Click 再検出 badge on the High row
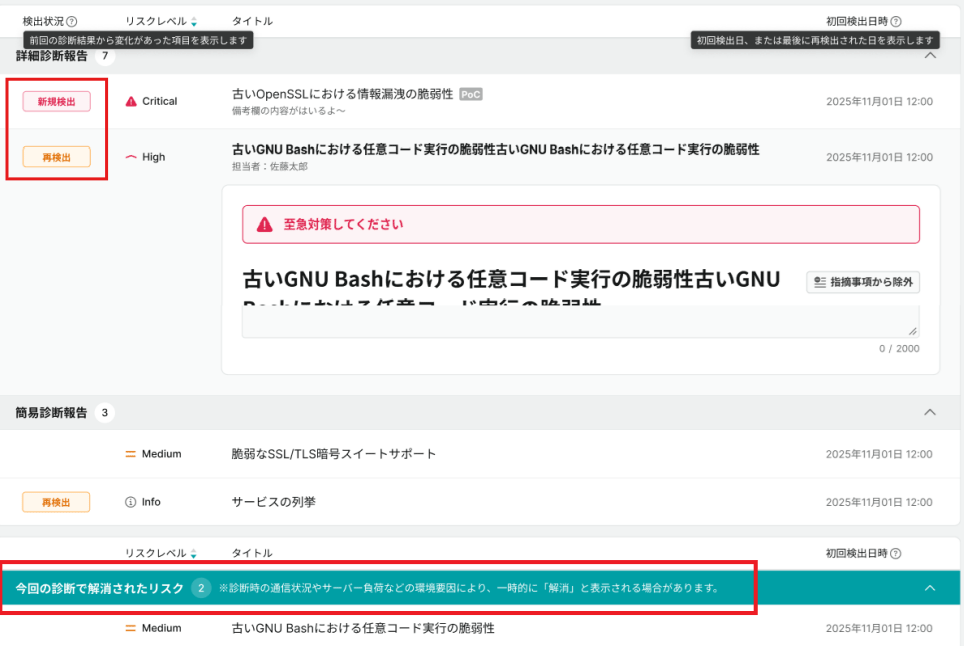Screen dimensions: 964x646 (57, 157)
